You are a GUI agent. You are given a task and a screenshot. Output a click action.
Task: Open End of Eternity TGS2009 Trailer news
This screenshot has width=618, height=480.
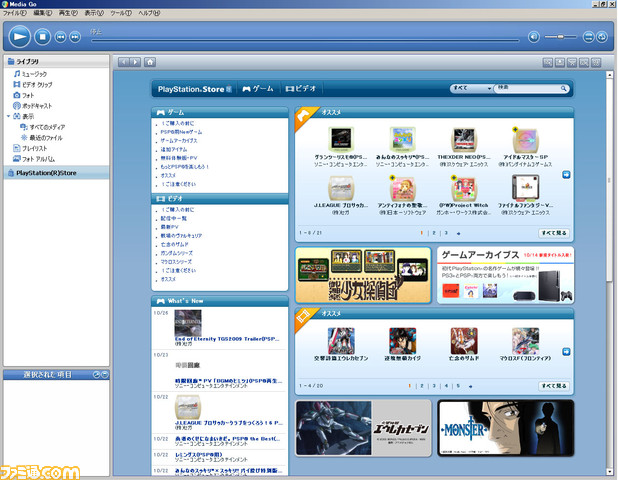pyautogui.click(x=227, y=339)
